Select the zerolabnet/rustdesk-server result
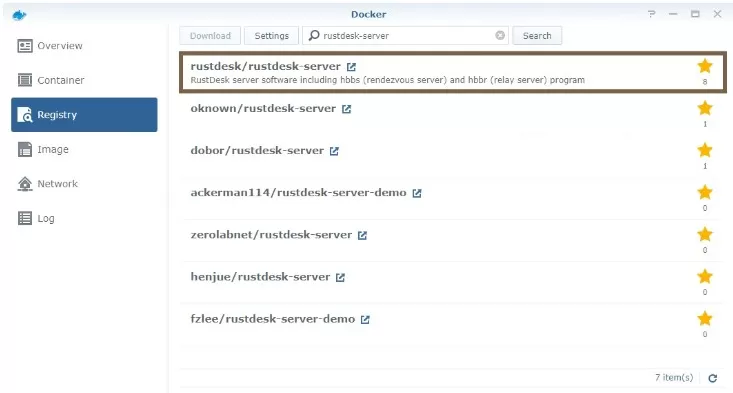The width and height of the screenshot is (733, 393). [x=453, y=240]
